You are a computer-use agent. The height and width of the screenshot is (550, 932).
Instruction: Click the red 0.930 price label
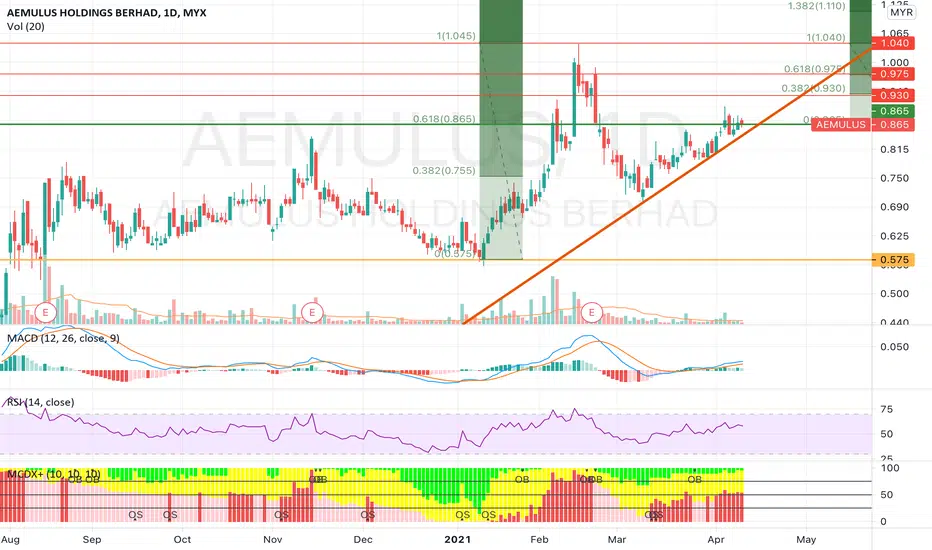click(x=893, y=95)
